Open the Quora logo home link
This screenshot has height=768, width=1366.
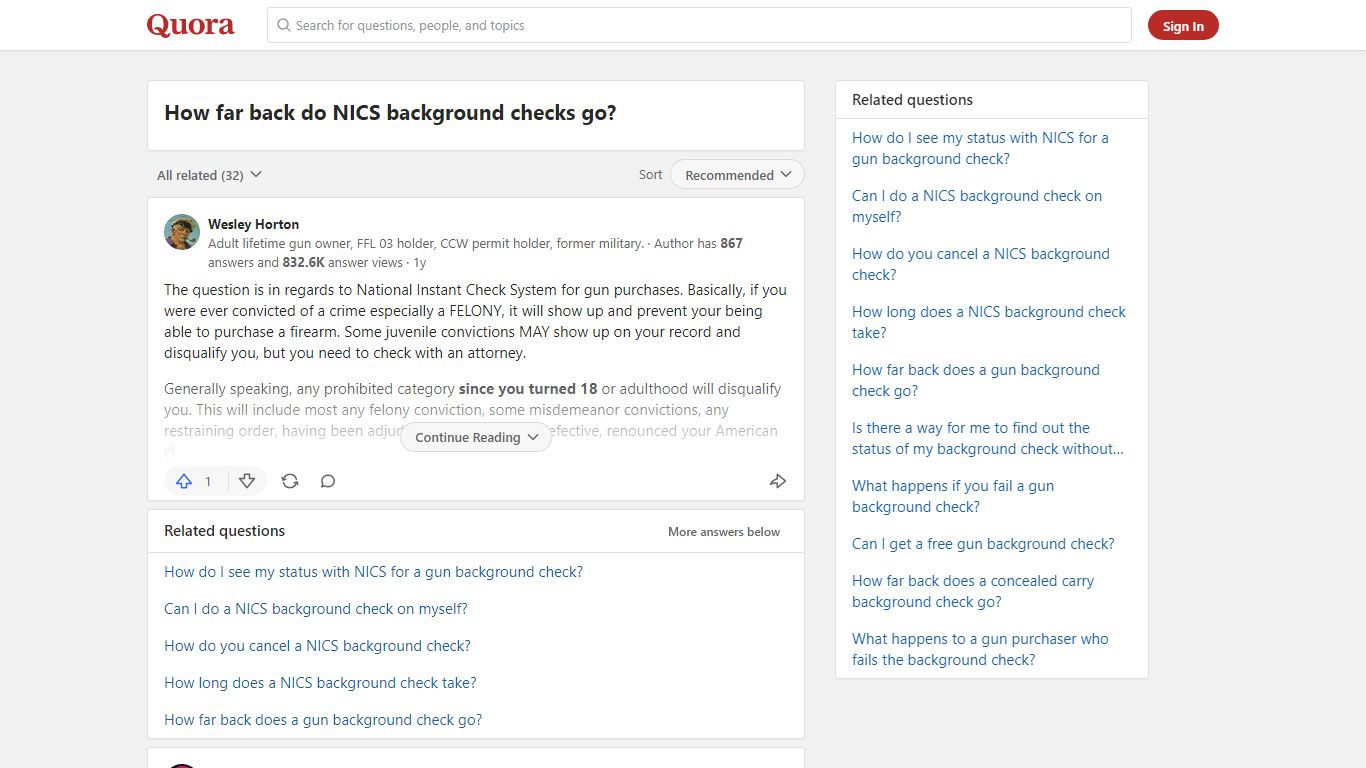[x=190, y=25]
